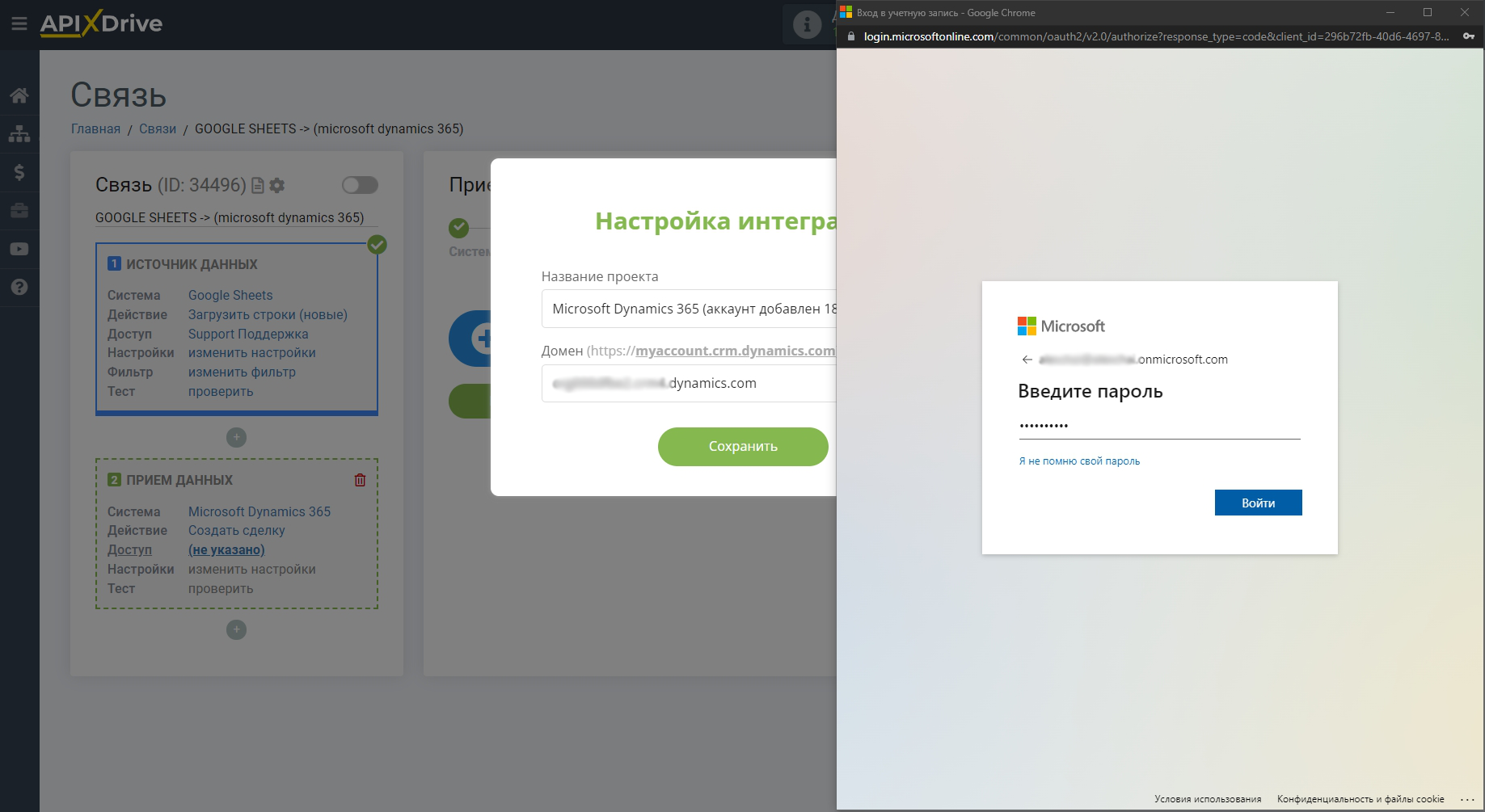Click Я не помню свой пароль link
Viewport: 1485px width, 812px height.
coord(1079,461)
